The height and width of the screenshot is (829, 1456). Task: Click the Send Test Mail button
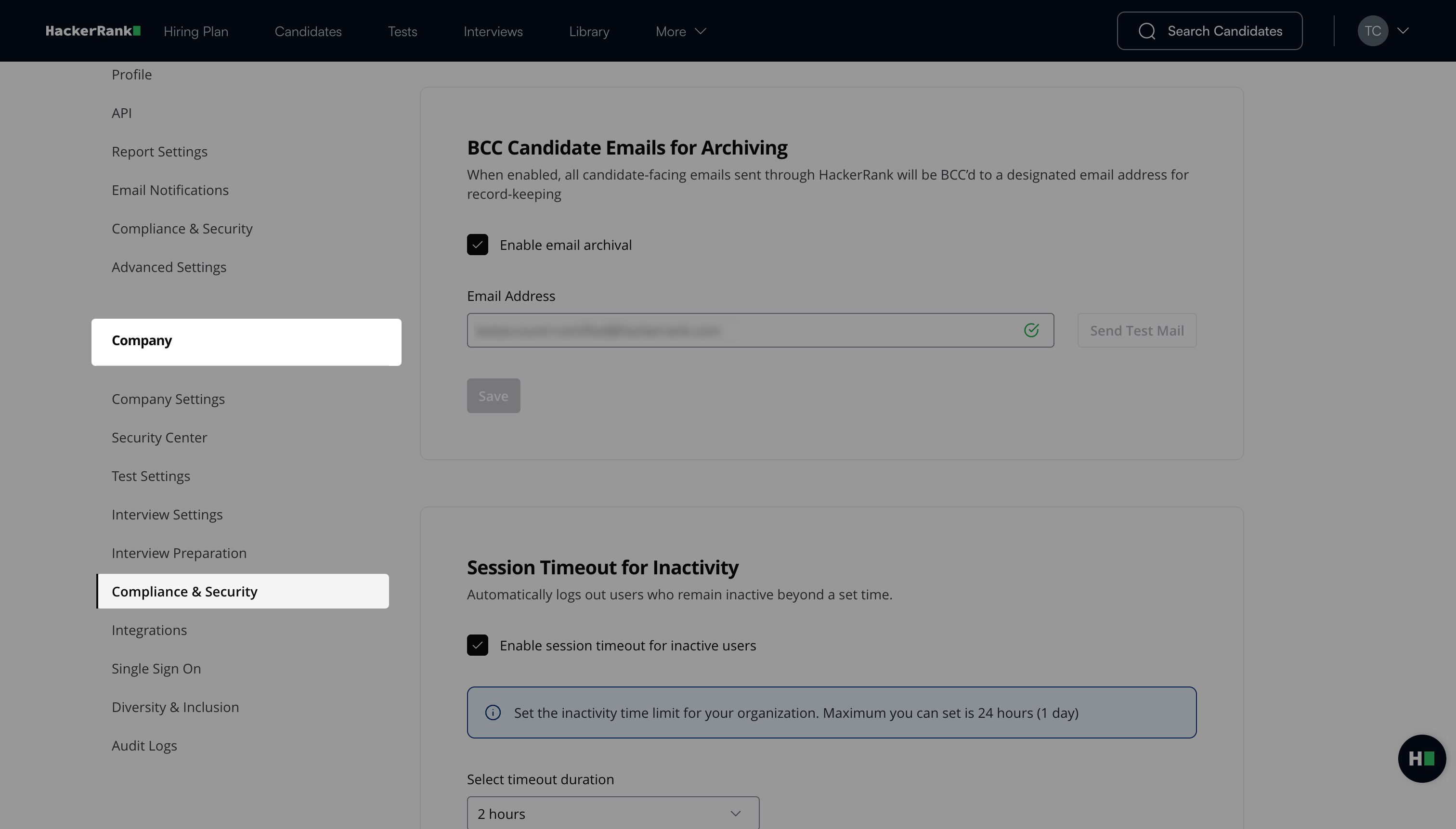click(x=1137, y=330)
